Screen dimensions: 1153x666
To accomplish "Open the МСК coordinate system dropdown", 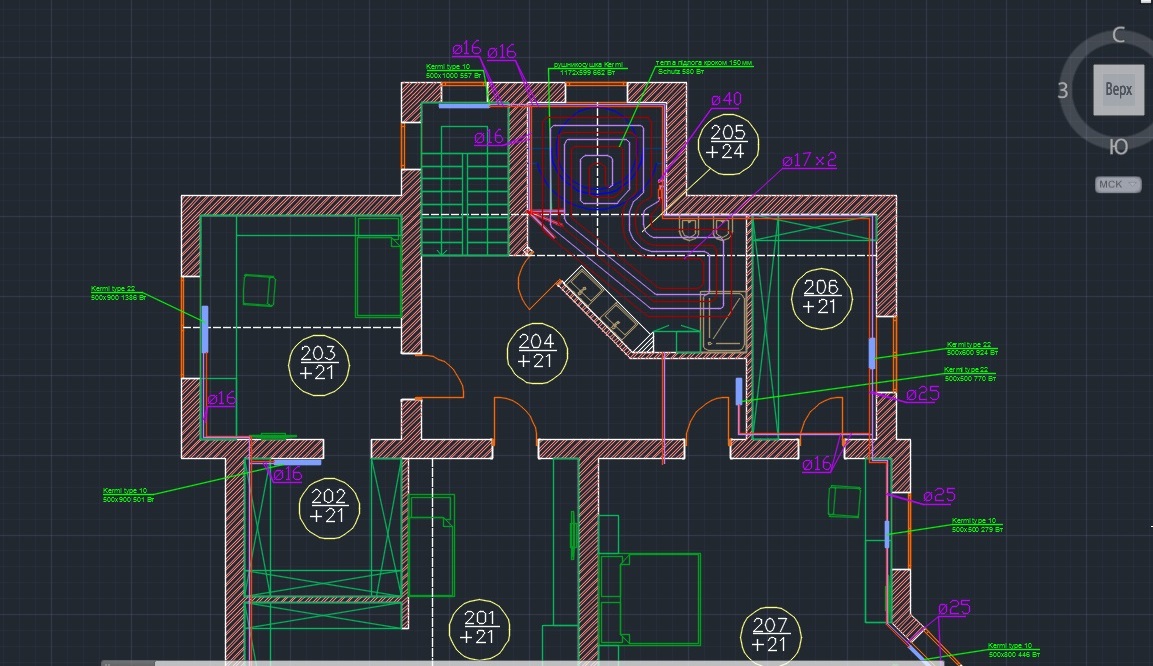I will coord(1117,185).
